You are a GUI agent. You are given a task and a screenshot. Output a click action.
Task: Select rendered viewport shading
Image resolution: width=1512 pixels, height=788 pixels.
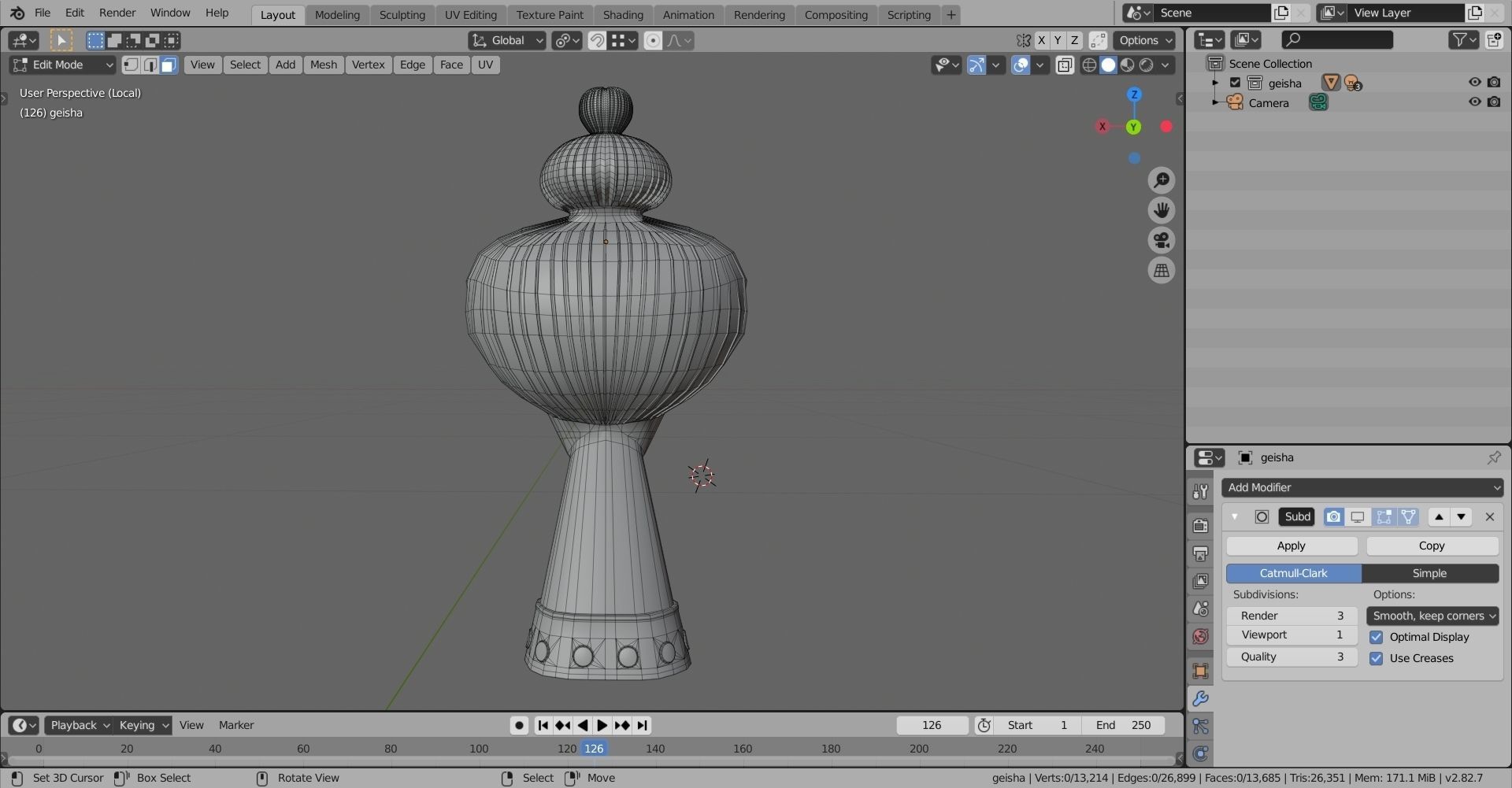[1146, 65]
